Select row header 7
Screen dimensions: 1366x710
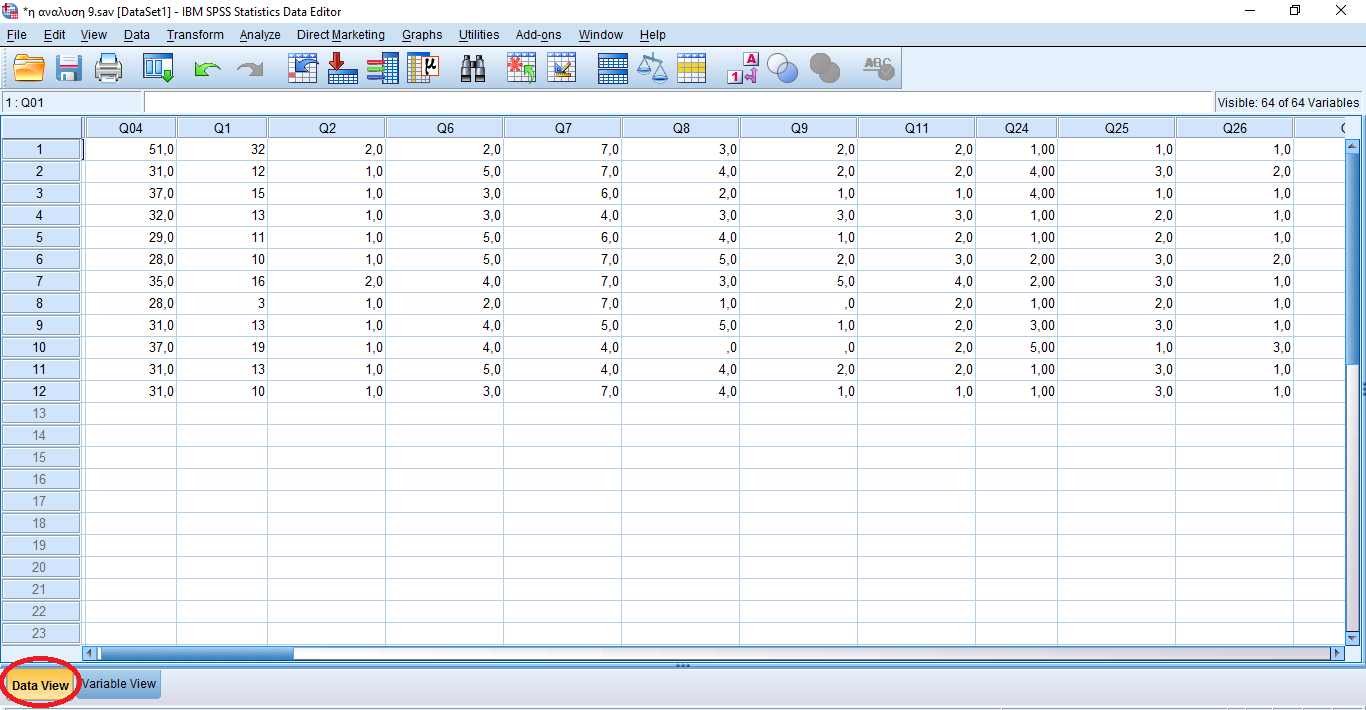point(40,281)
